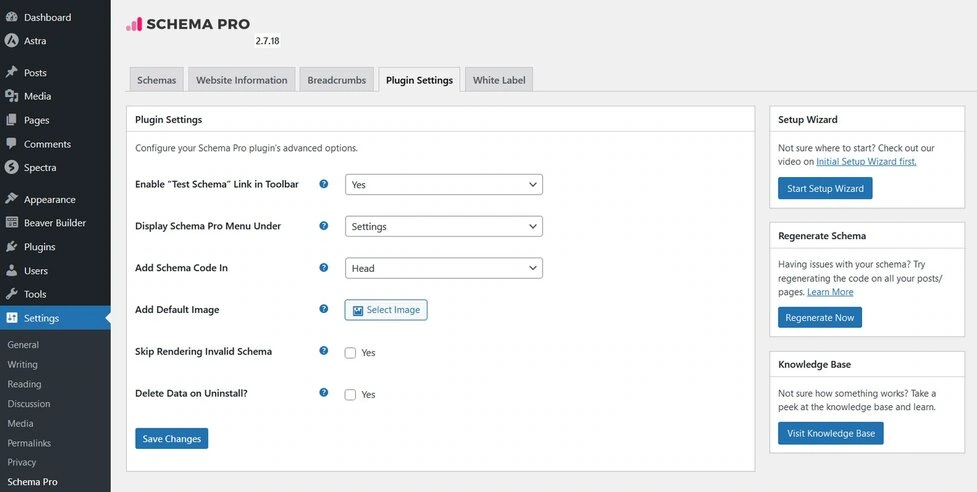Open Astra from the sidebar icon

click(x=11, y=41)
